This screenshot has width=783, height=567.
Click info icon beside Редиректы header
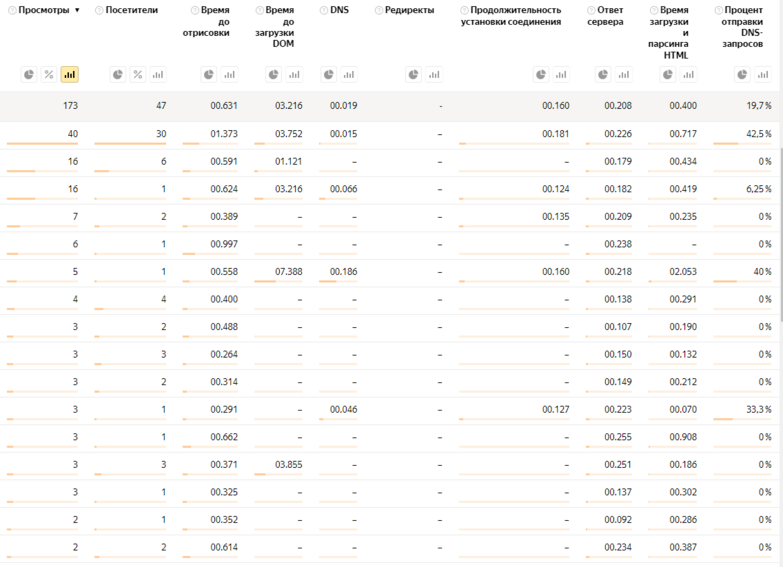tap(379, 10)
